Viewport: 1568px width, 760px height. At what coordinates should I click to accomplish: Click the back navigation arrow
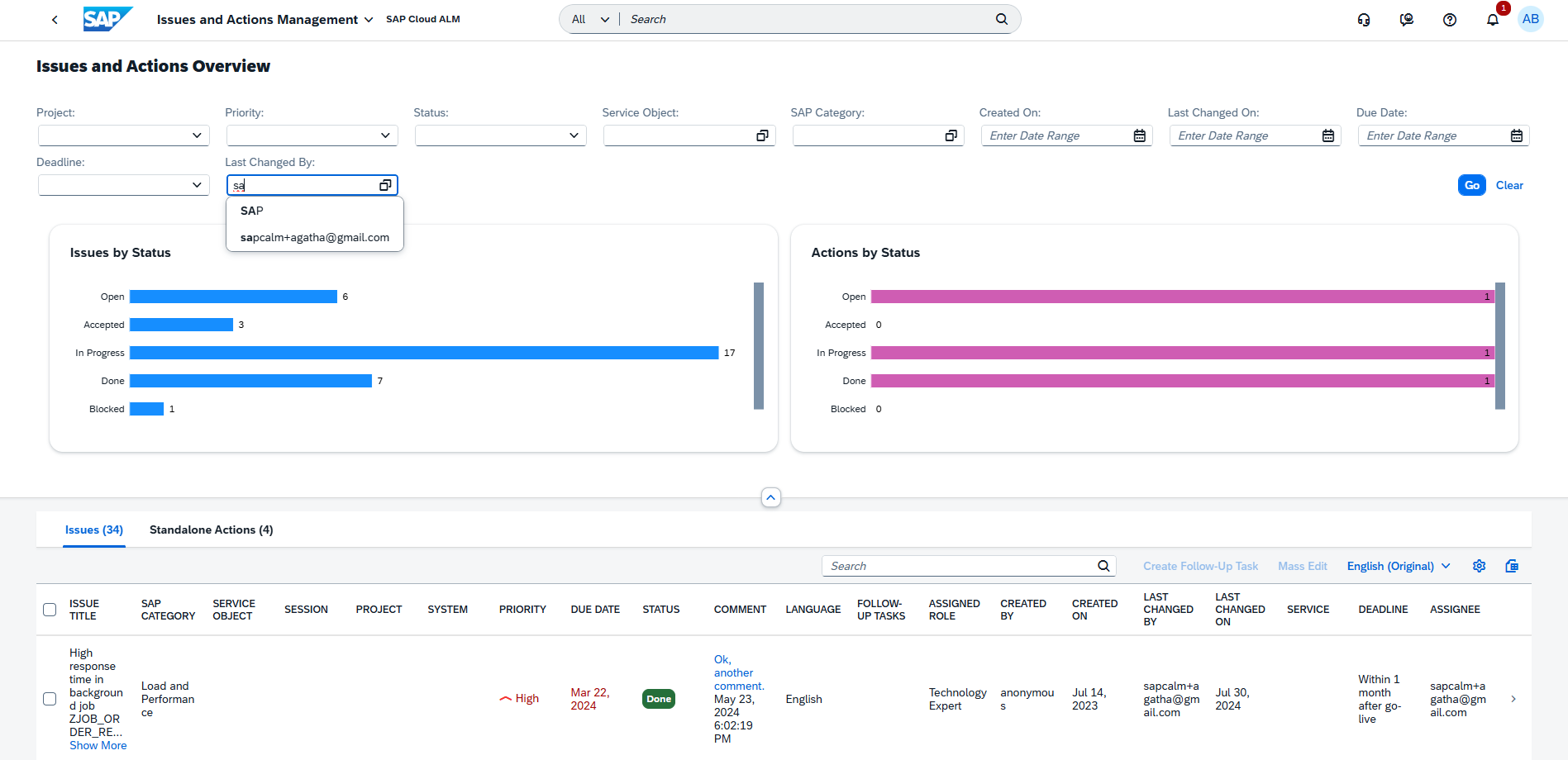pyautogui.click(x=55, y=20)
